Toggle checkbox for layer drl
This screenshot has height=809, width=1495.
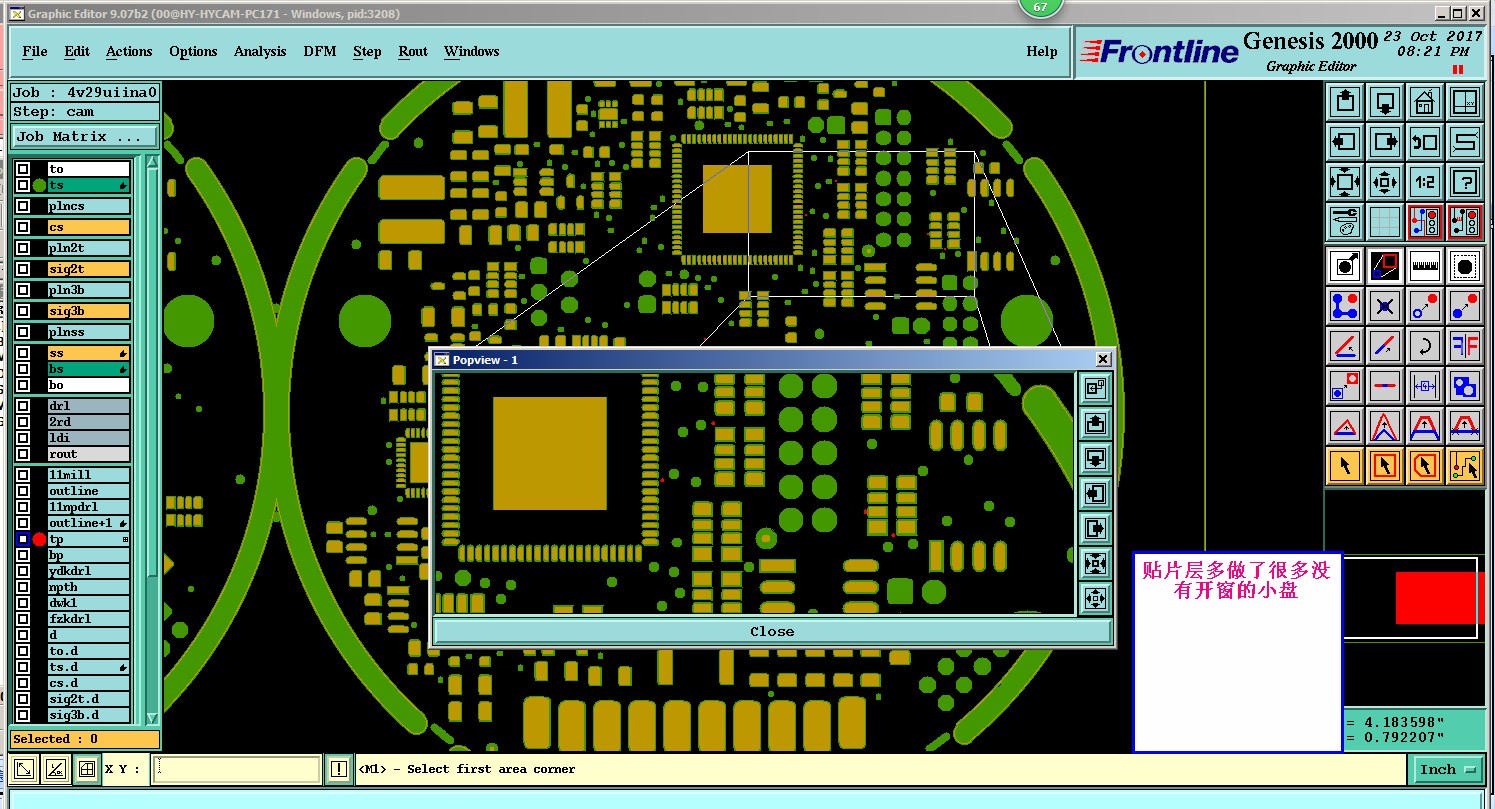[23, 406]
